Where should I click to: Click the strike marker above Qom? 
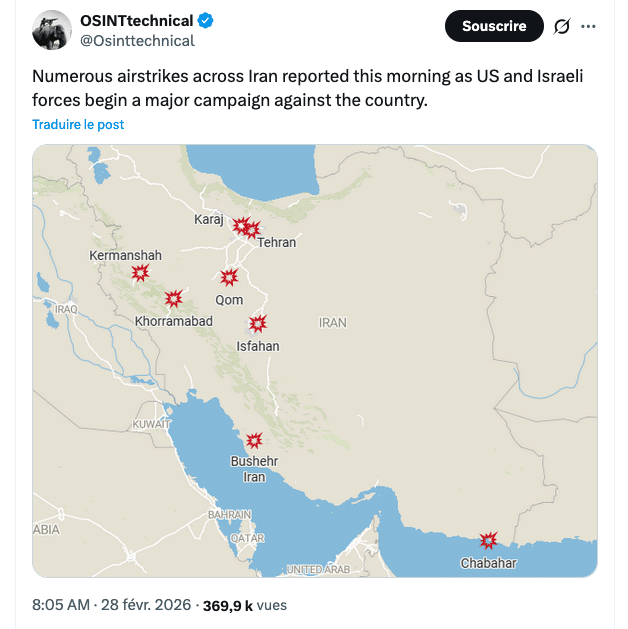point(229,278)
